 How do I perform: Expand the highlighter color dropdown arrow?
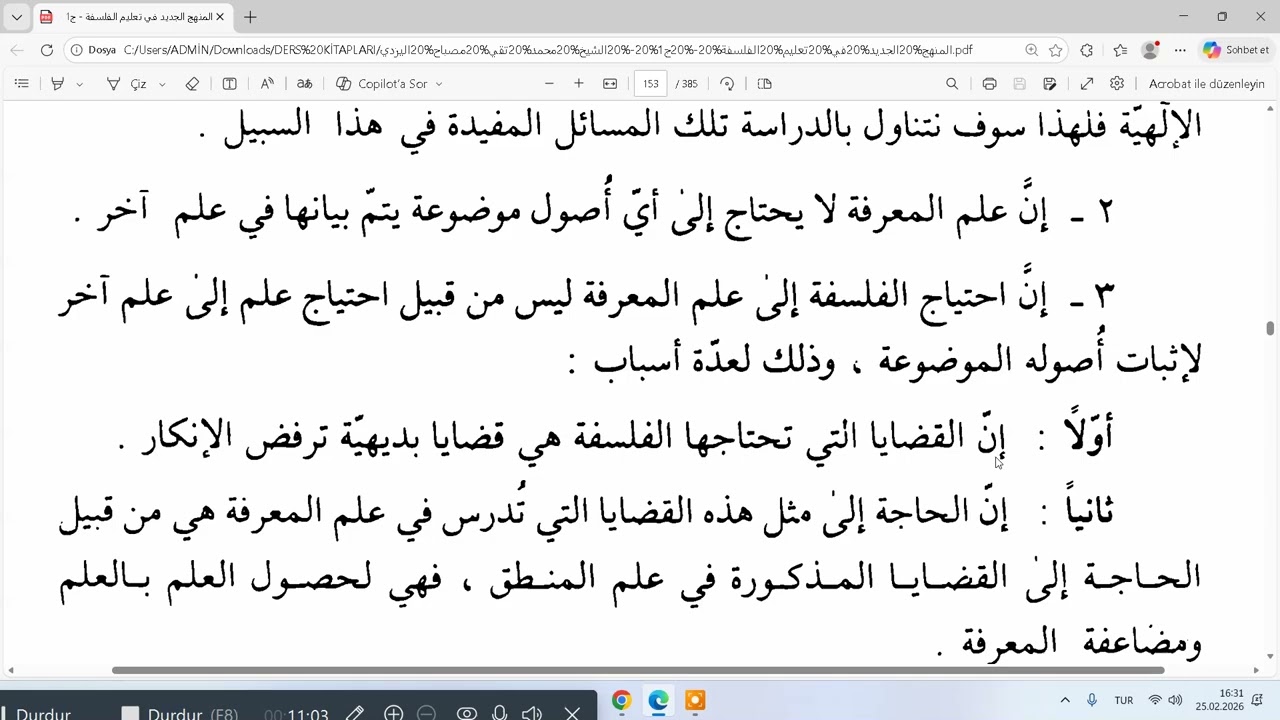pos(79,85)
